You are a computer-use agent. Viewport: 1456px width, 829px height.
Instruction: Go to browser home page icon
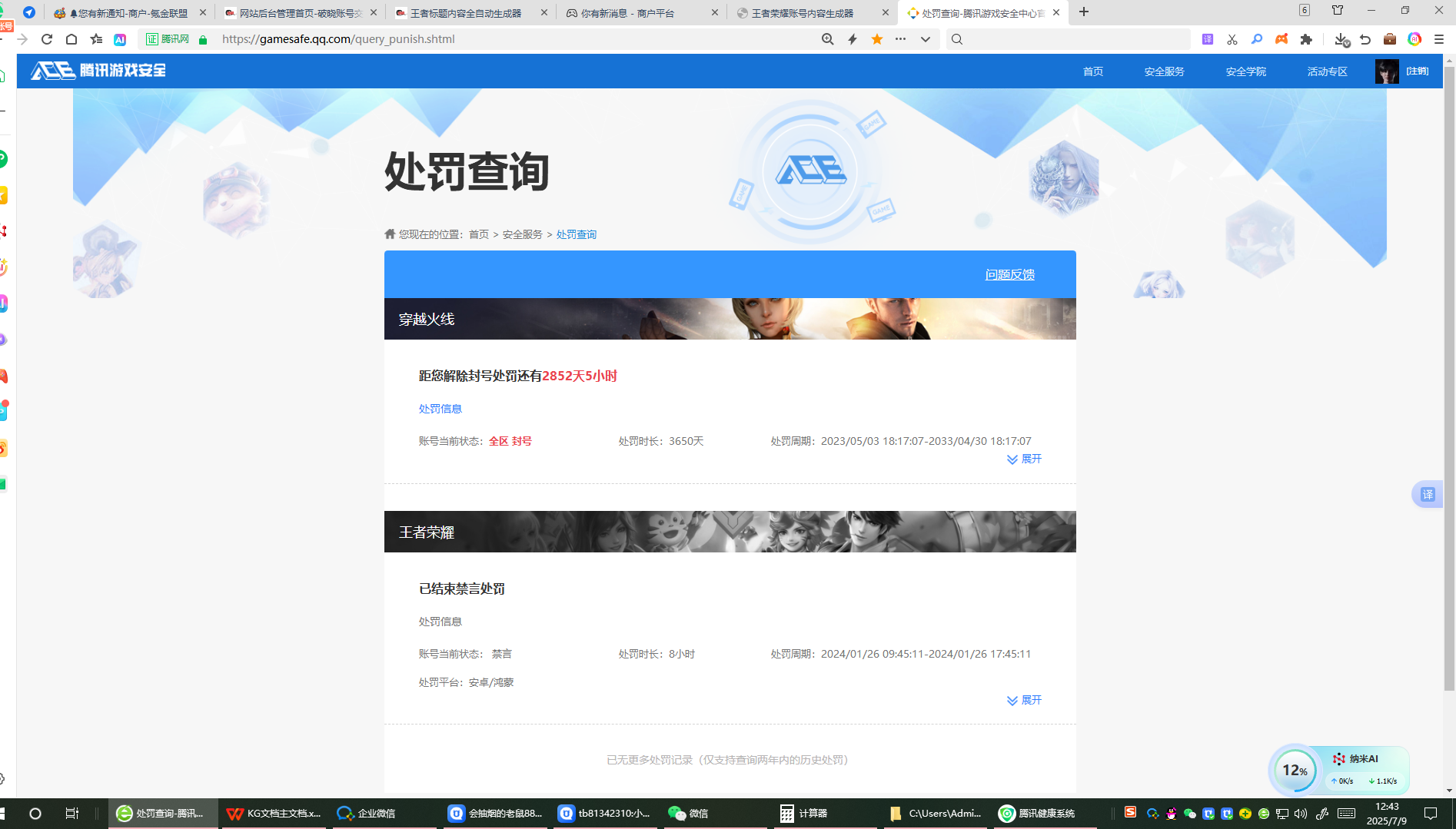71,39
